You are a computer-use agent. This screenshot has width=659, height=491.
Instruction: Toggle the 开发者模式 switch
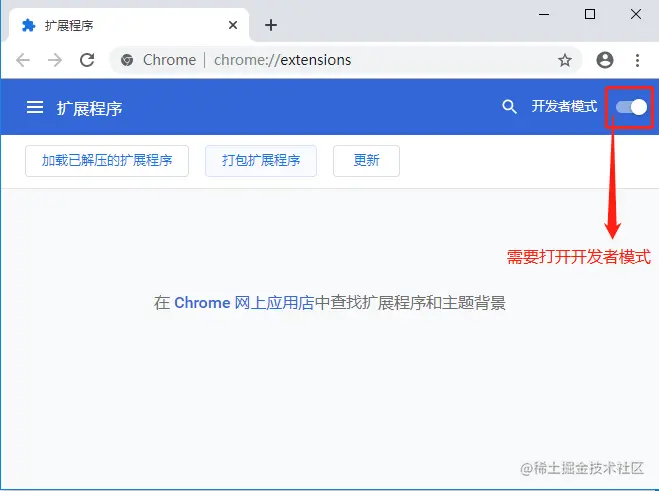click(x=631, y=107)
